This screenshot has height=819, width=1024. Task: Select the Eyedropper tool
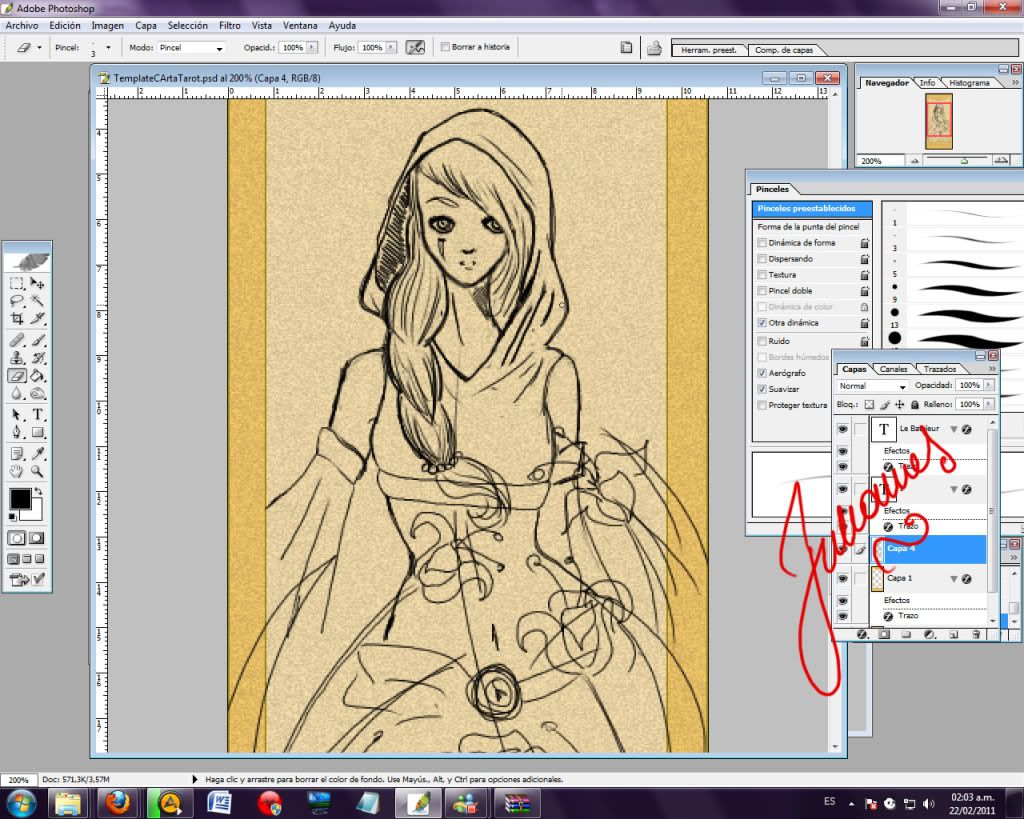pos(37,453)
